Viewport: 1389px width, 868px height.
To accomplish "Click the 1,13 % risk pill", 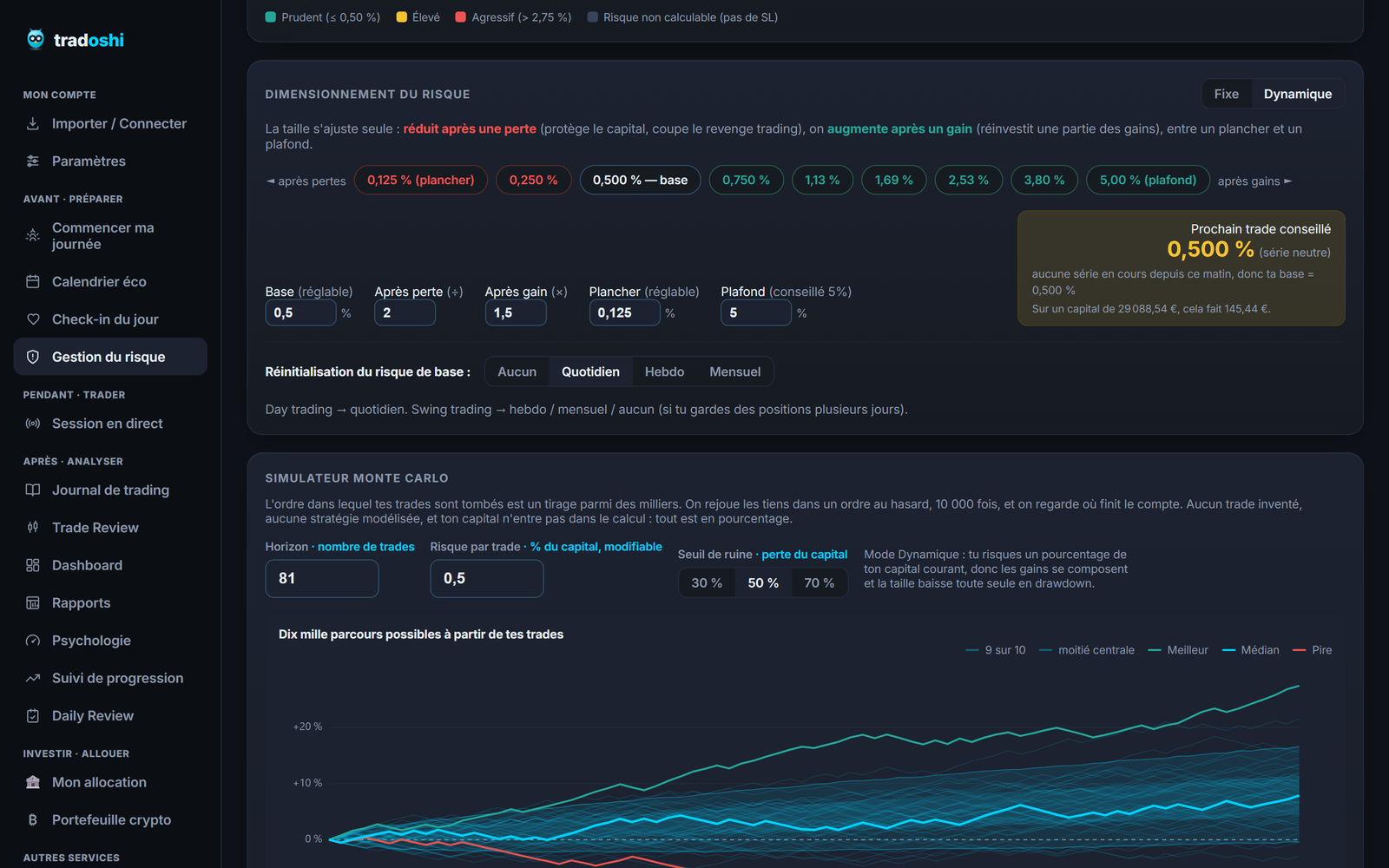I will pyautogui.click(x=822, y=180).
